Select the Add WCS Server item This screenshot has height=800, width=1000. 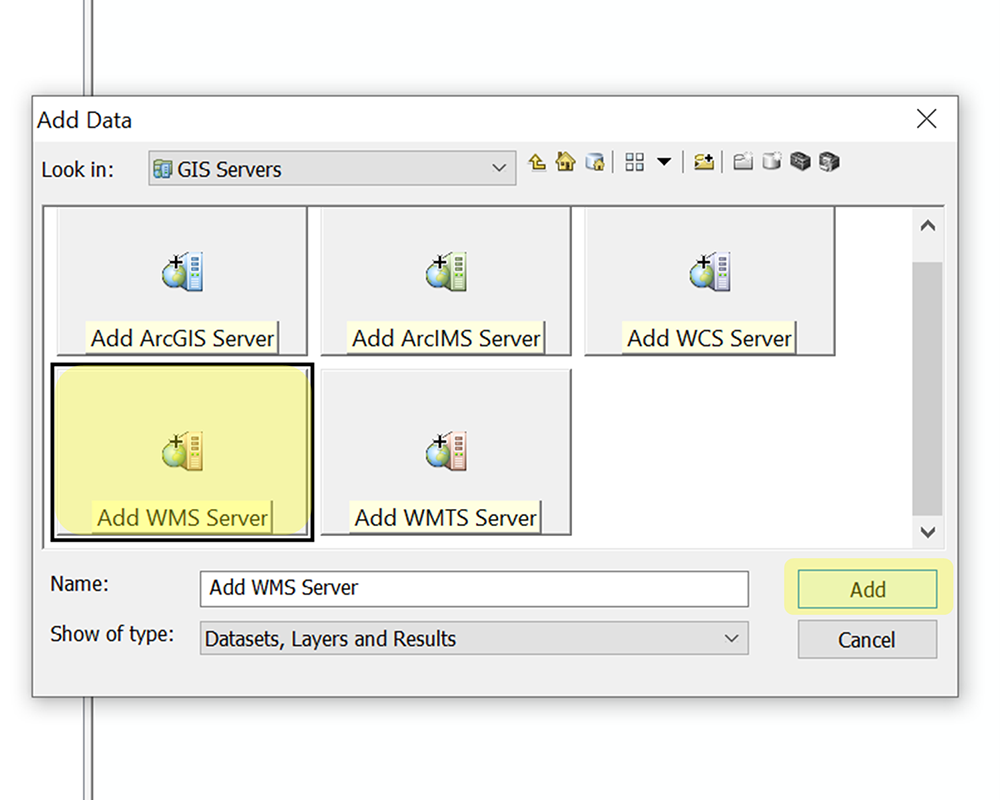pyautogui.click(x=710, y=281)
